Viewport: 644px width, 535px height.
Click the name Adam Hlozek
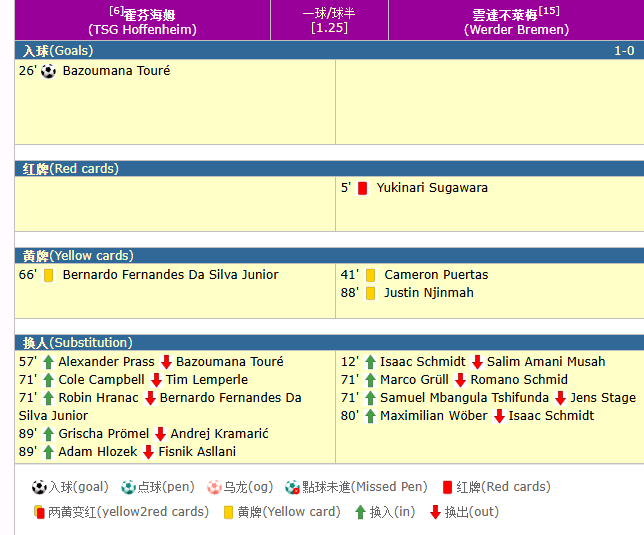tap(98, 452)
